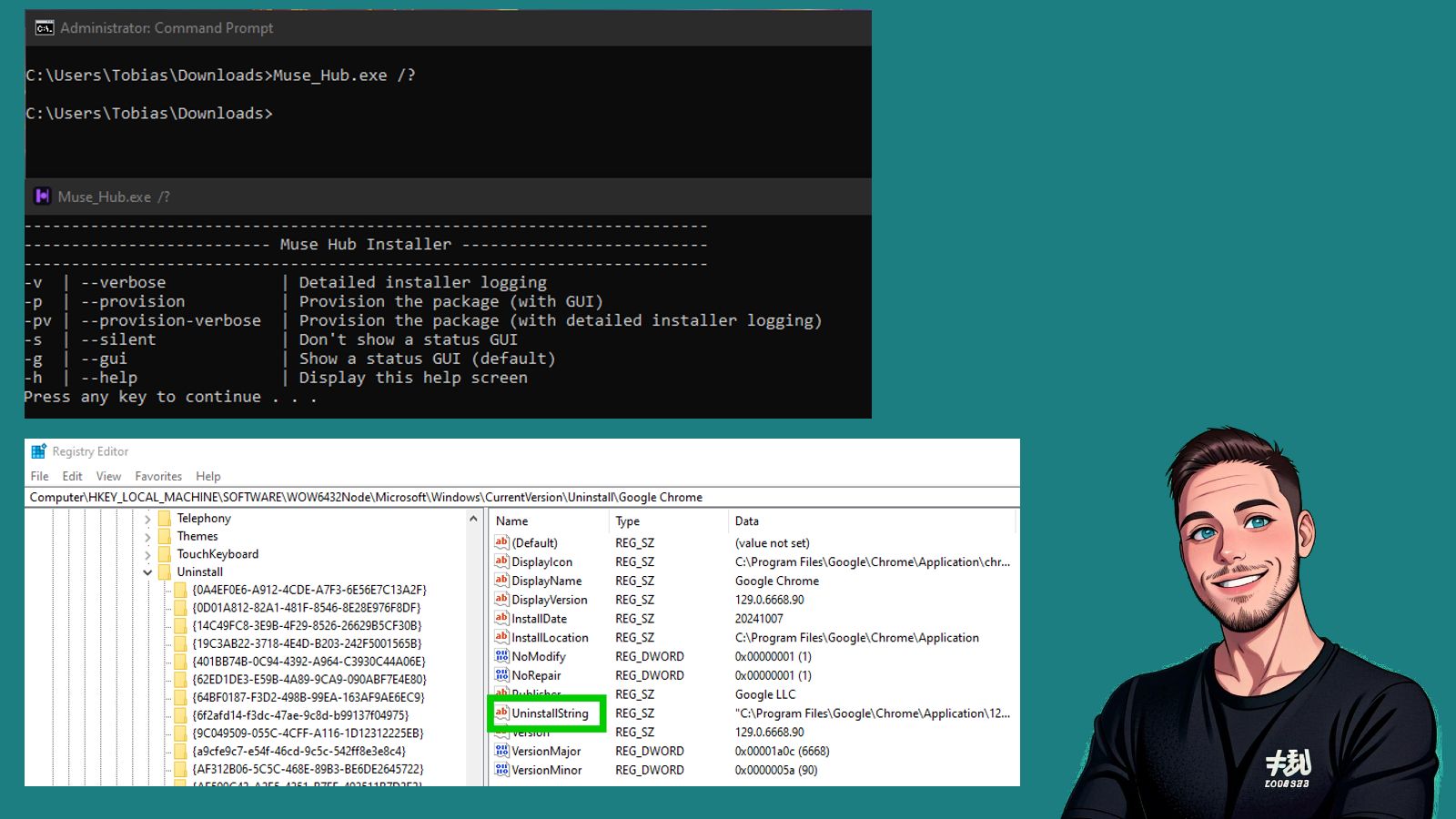
Task: Select the InstallDate string value icon
Action: click(x=501, y=619)
